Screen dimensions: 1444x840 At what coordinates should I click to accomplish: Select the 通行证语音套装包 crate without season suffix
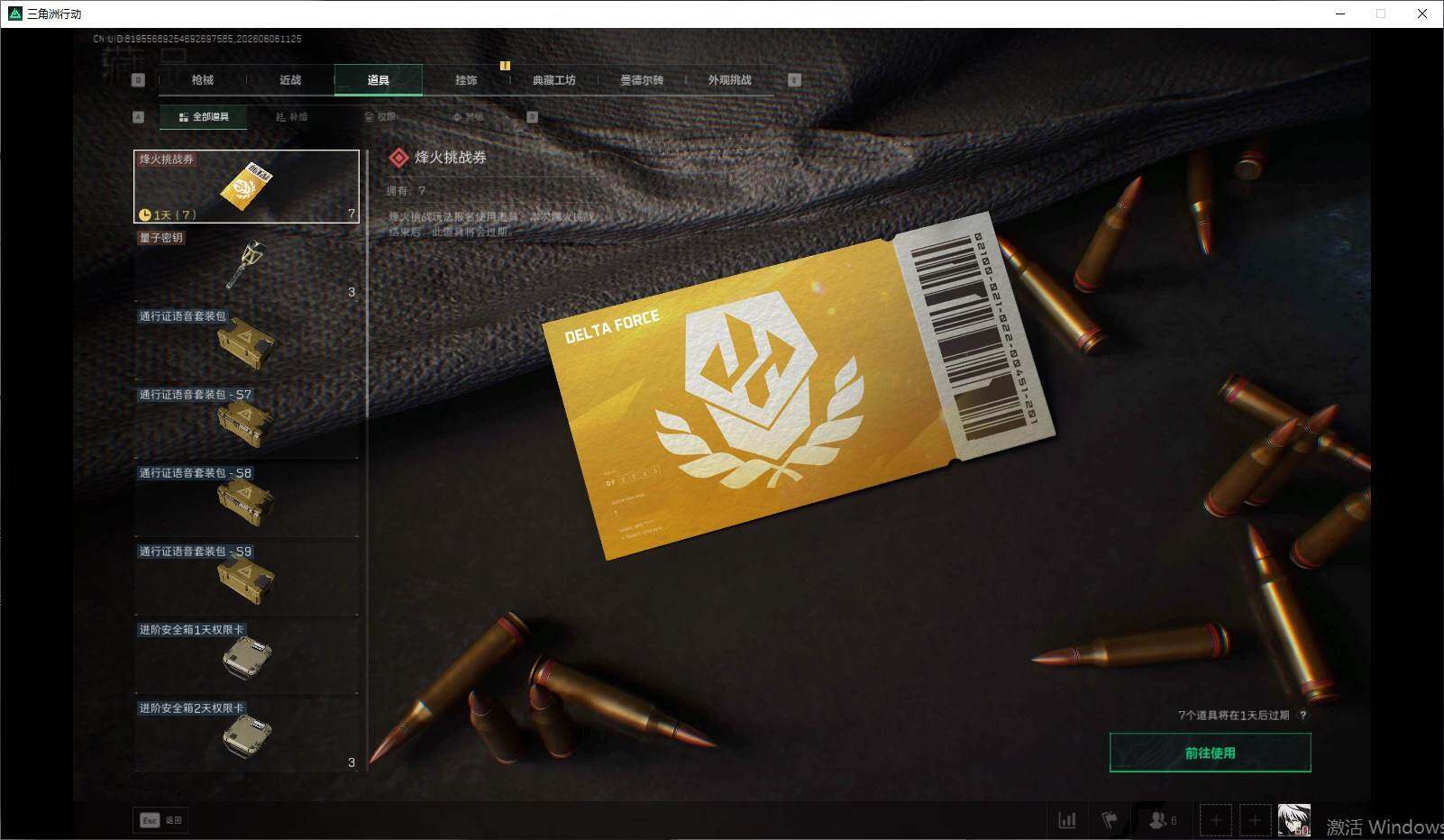246,343
